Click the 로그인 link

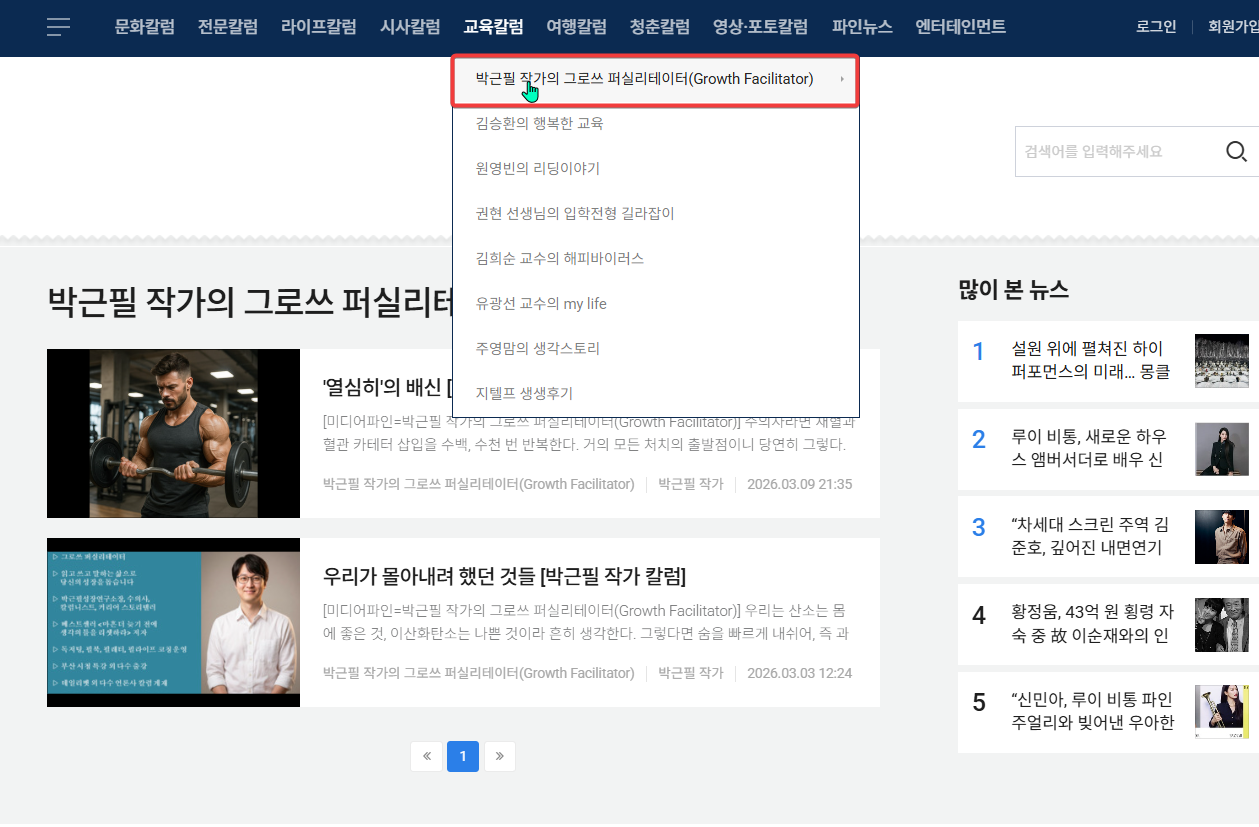click(1156, 27)
